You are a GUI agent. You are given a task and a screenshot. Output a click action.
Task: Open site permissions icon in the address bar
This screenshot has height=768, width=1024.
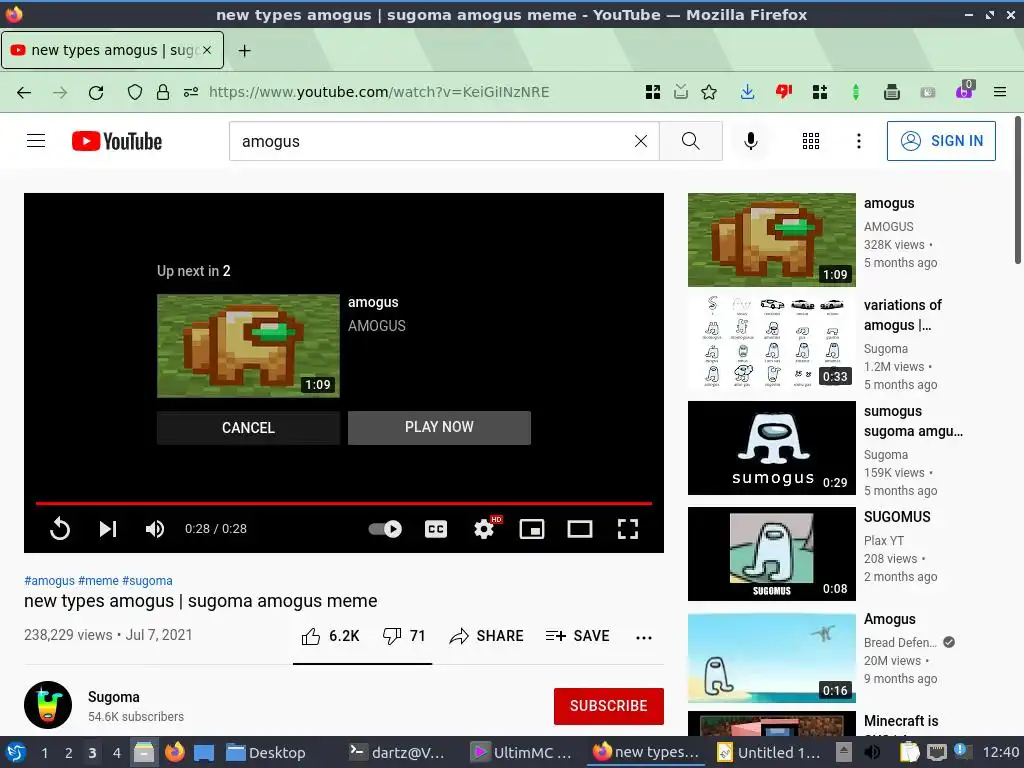(x=191, y=92)
